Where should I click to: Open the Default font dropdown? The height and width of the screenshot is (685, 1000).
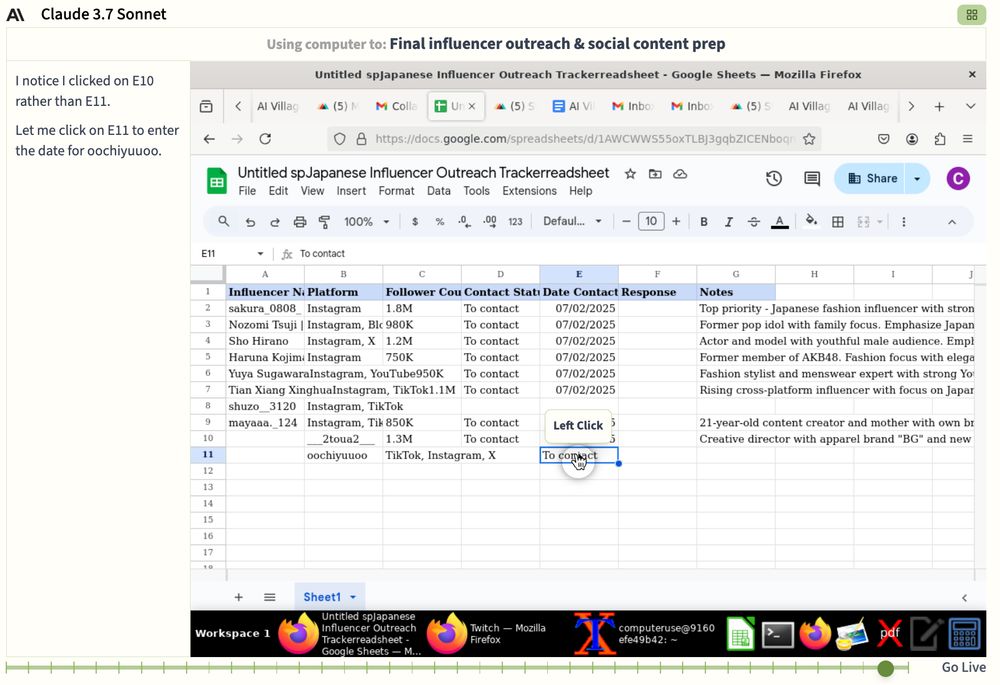[572, 221]
